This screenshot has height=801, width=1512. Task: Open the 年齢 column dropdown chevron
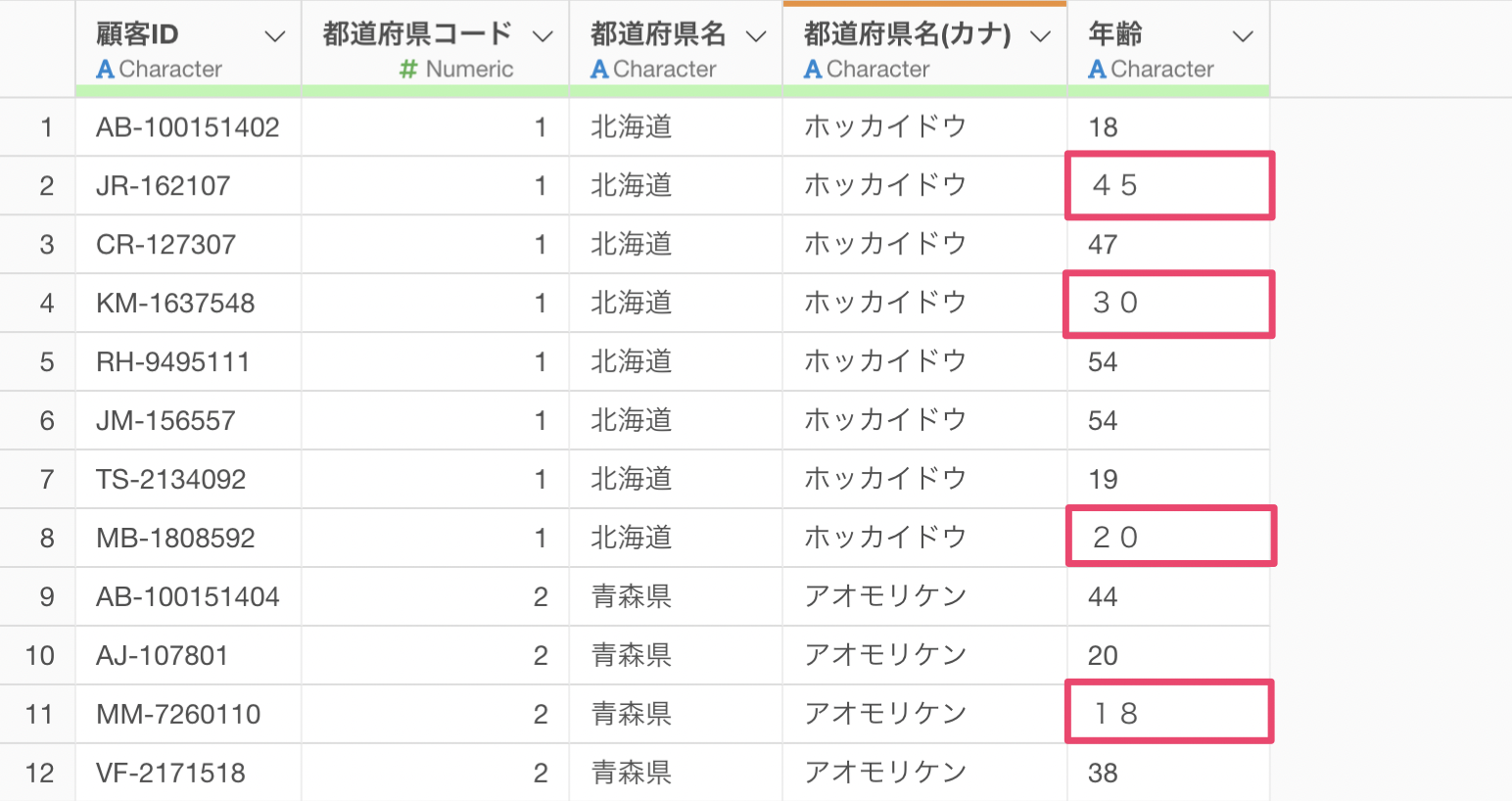coord(1243,37)
